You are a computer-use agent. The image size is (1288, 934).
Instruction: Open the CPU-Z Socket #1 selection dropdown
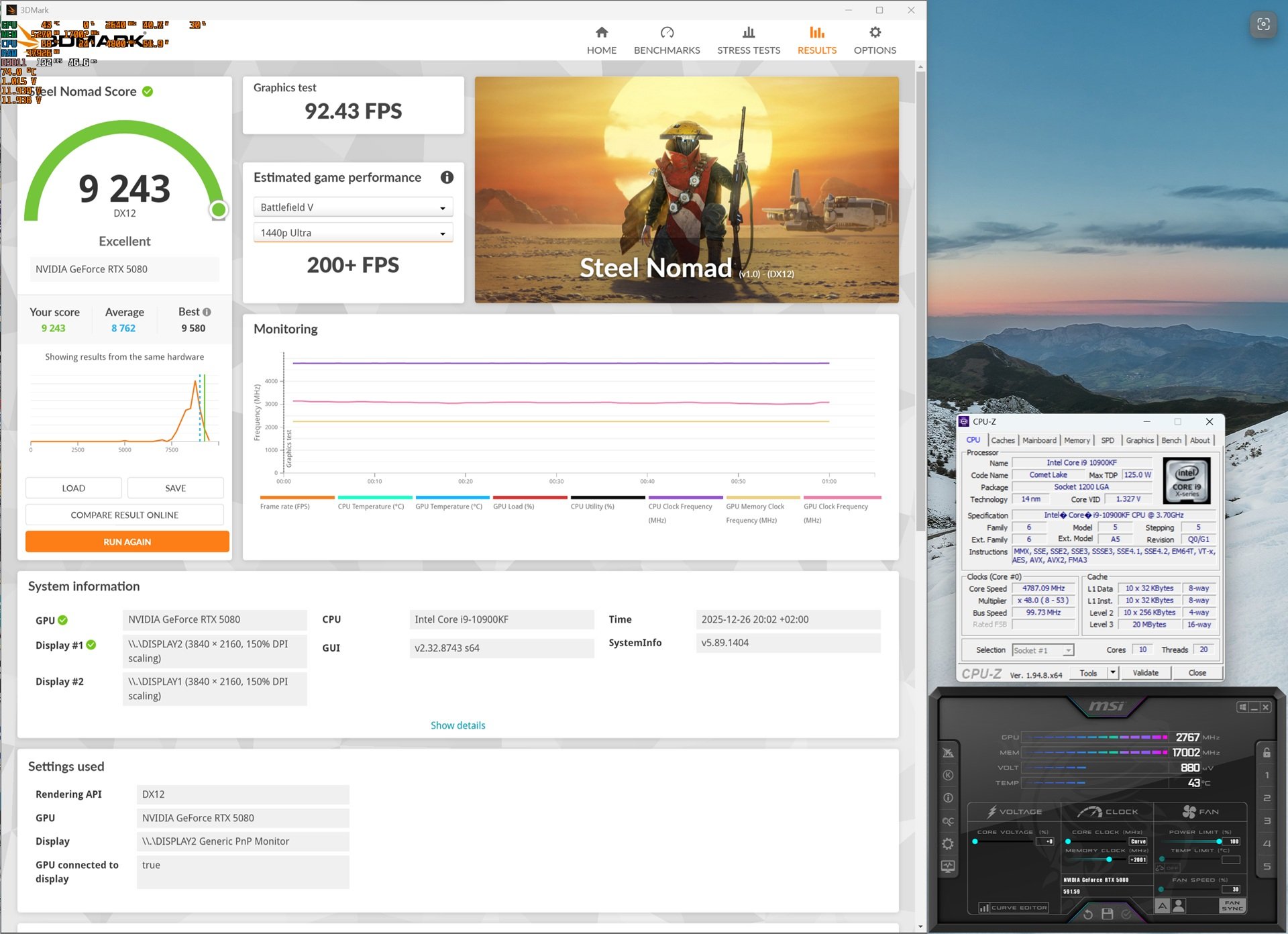click(x=1043, y=650)
